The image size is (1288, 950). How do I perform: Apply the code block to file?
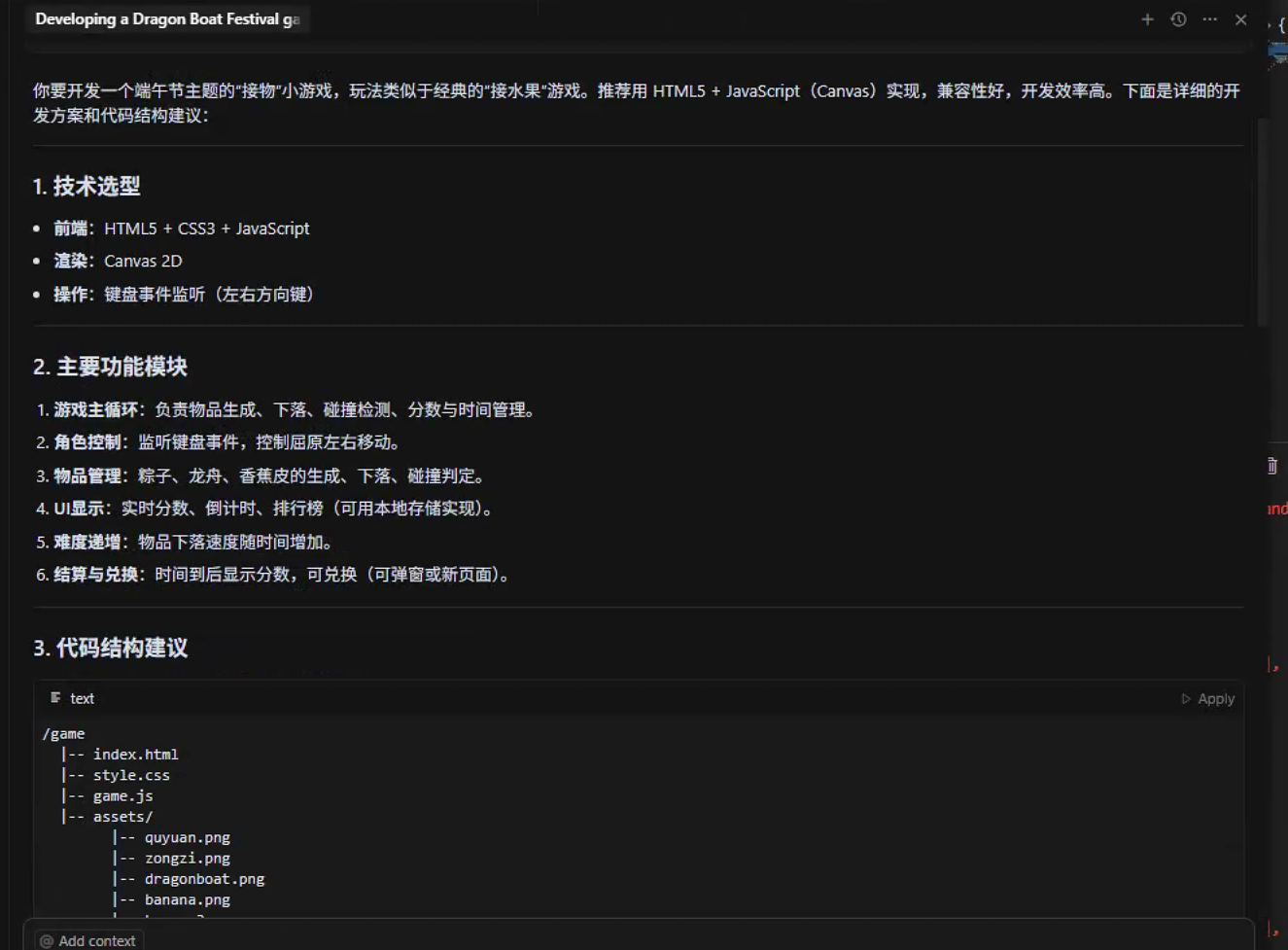tap(1207, 699)
